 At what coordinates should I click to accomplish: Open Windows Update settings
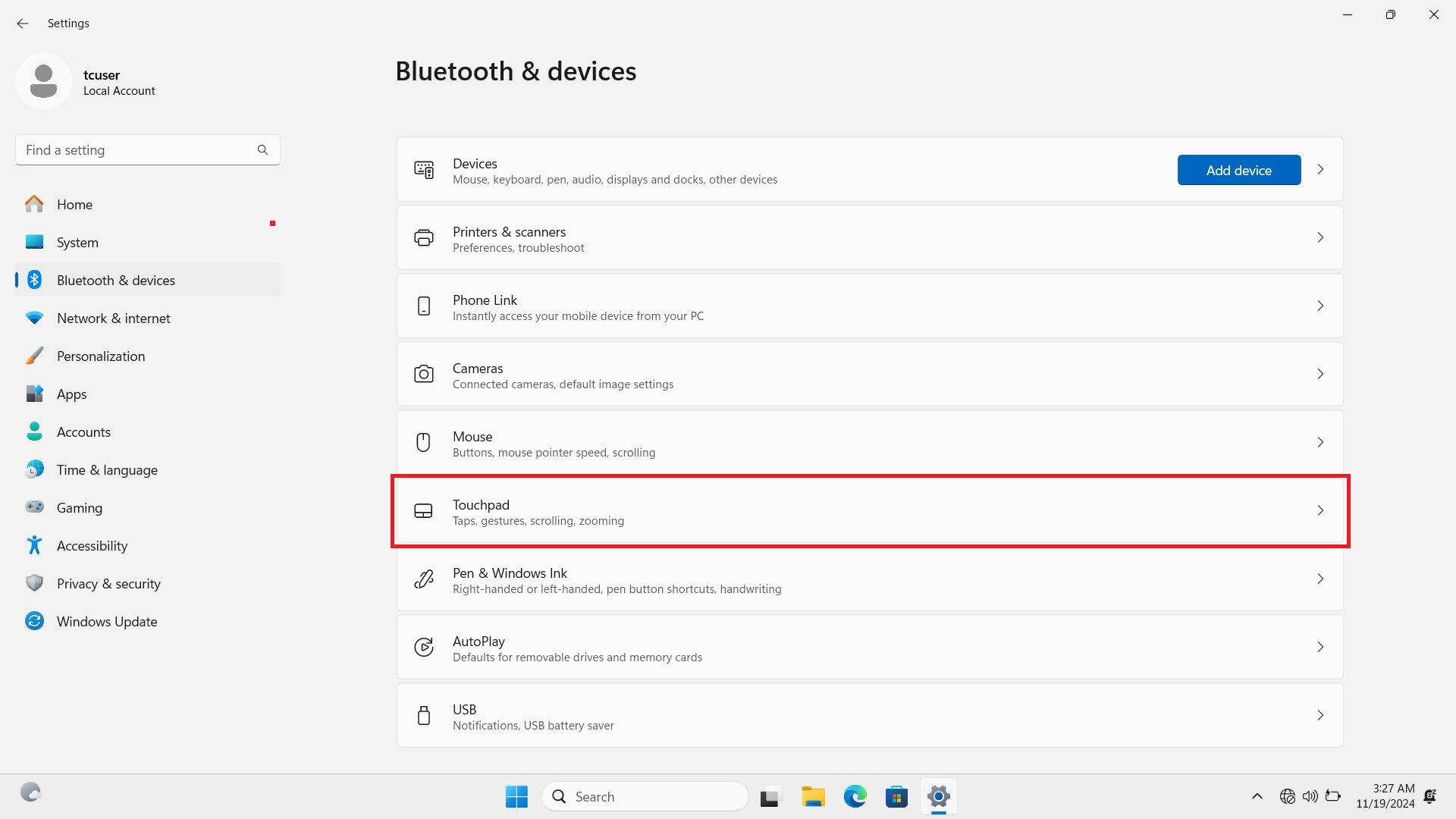click(106, 621)
